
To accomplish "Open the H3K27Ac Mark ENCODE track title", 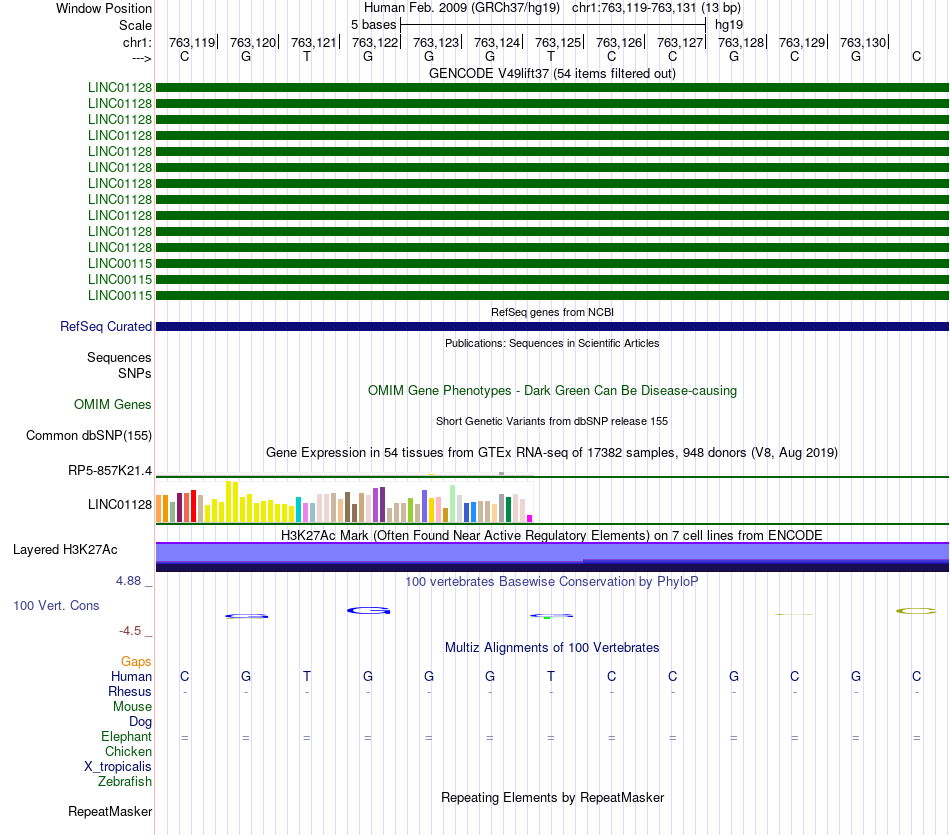I will click(x=552, y=536).
